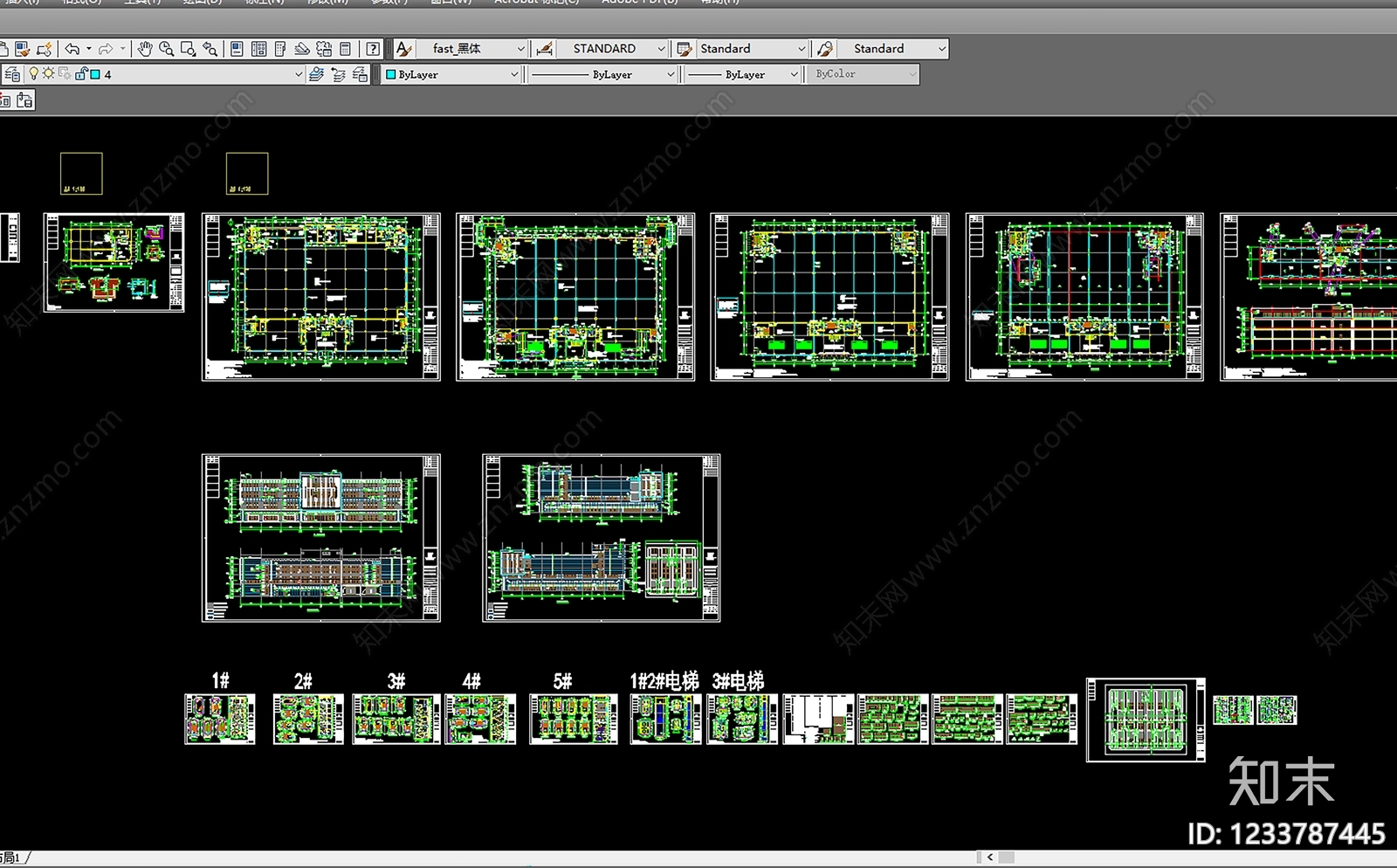Click the Redo arrow button

tap(106, 49)
